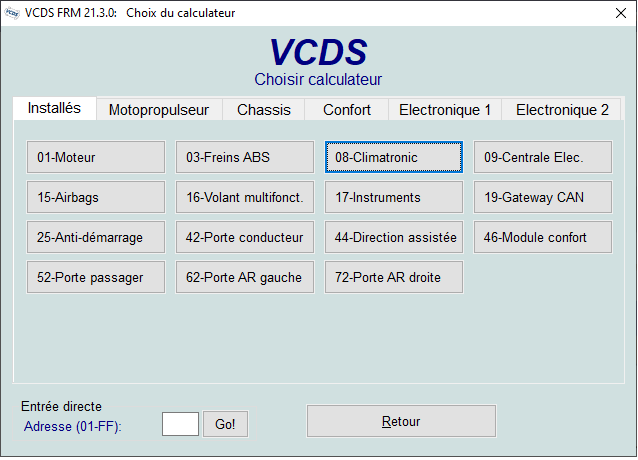Choose 09-Centrale Elec. controller
The height and width of the screenshot is (460, 638).
pos(543,157)
